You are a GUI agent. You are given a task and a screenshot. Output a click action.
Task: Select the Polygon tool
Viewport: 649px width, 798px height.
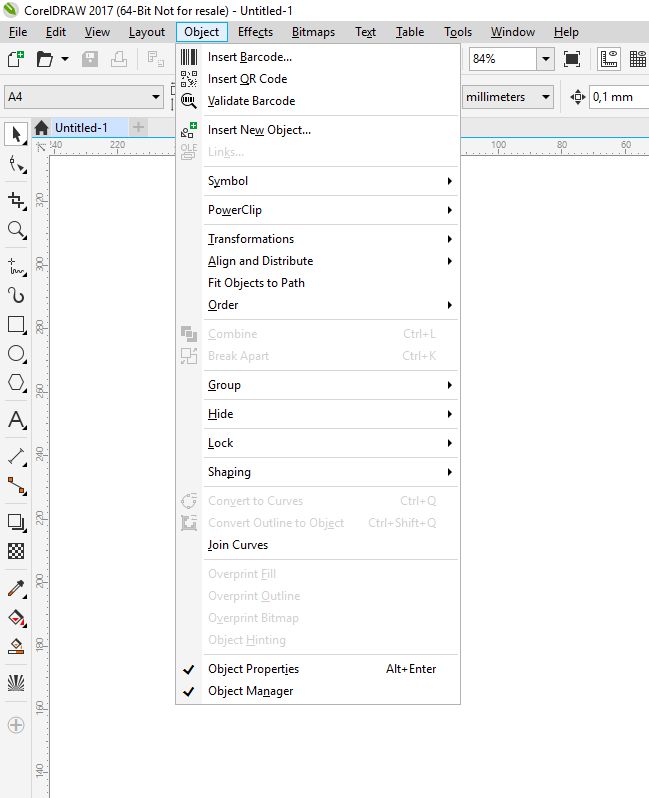click(16, 382)
